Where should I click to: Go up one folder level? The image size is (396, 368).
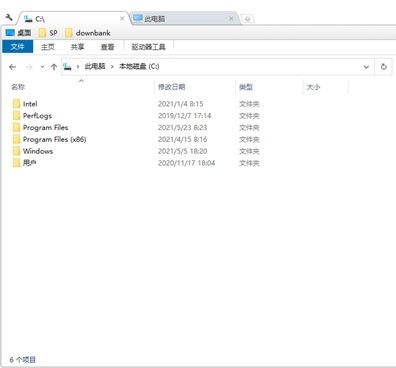(54, 67)
